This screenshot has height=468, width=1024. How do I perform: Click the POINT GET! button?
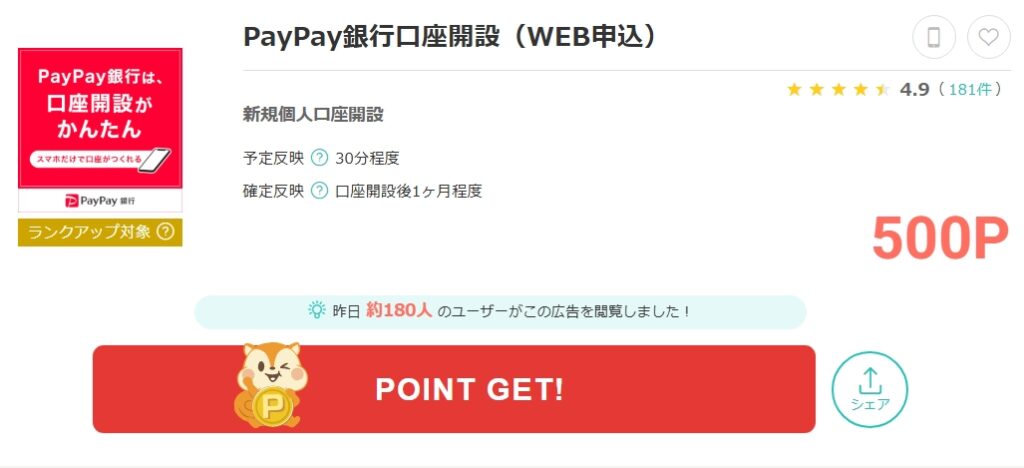pyautogui.click(x=454, y=389)
